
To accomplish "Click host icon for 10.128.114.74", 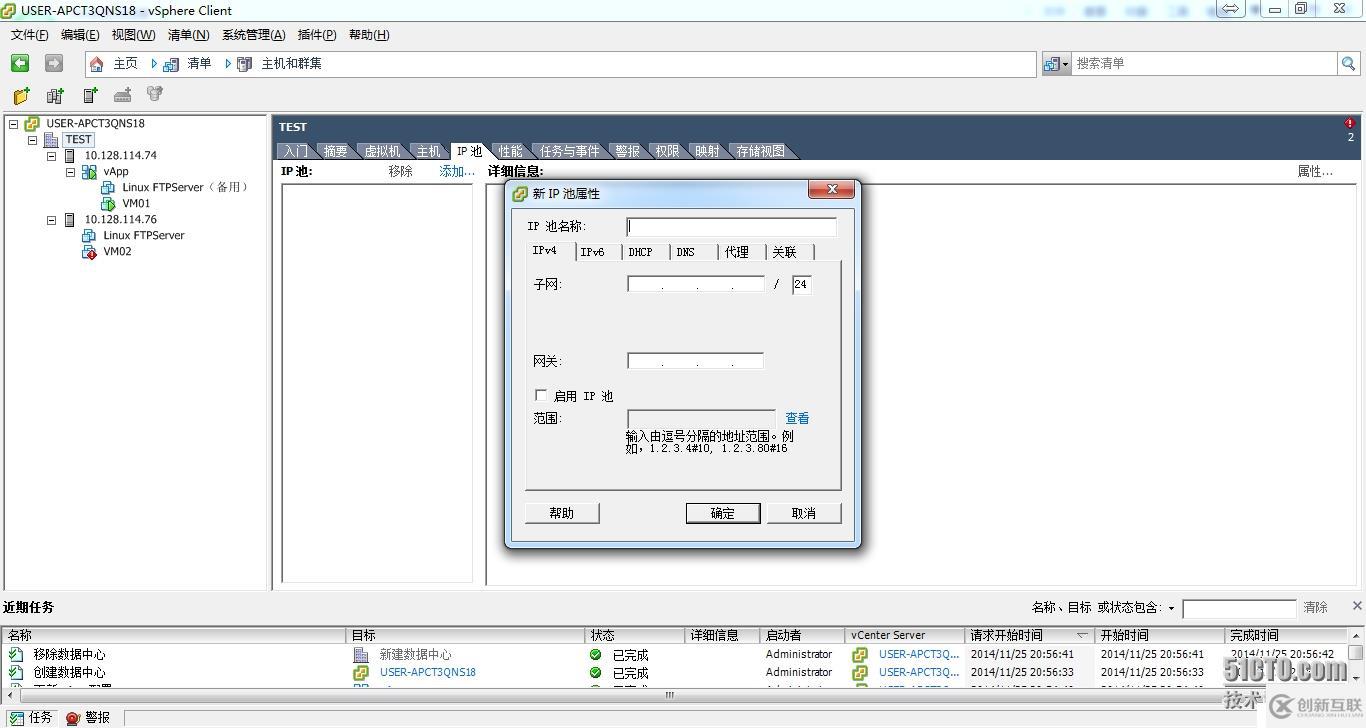I will pyautogui.click(x=70, y=156).
